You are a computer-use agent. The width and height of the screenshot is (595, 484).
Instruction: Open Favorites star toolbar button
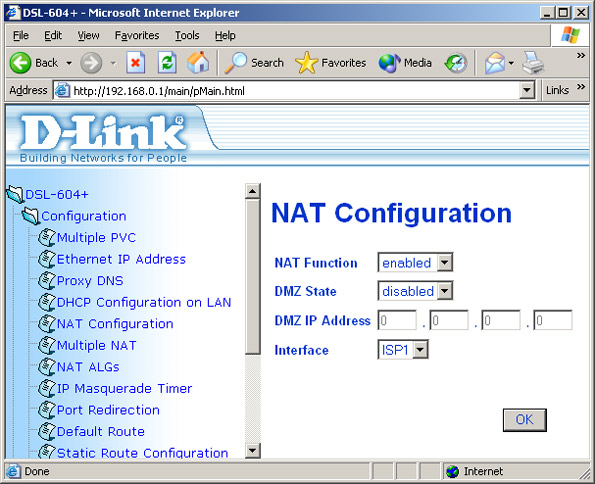pos(331,63)
